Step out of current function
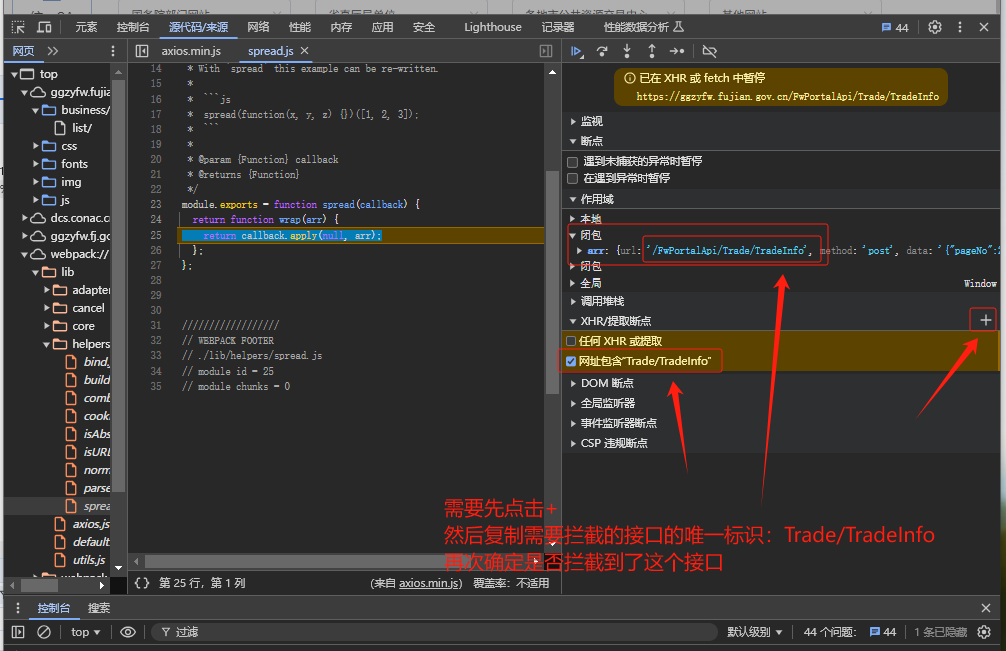 point(652,51)
